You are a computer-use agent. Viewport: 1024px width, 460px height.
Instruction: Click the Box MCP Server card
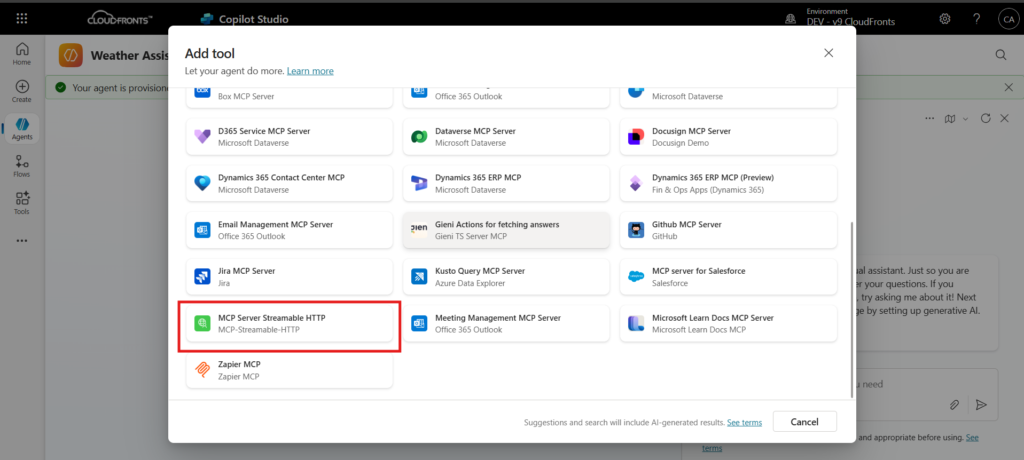[x=289, y=97]
